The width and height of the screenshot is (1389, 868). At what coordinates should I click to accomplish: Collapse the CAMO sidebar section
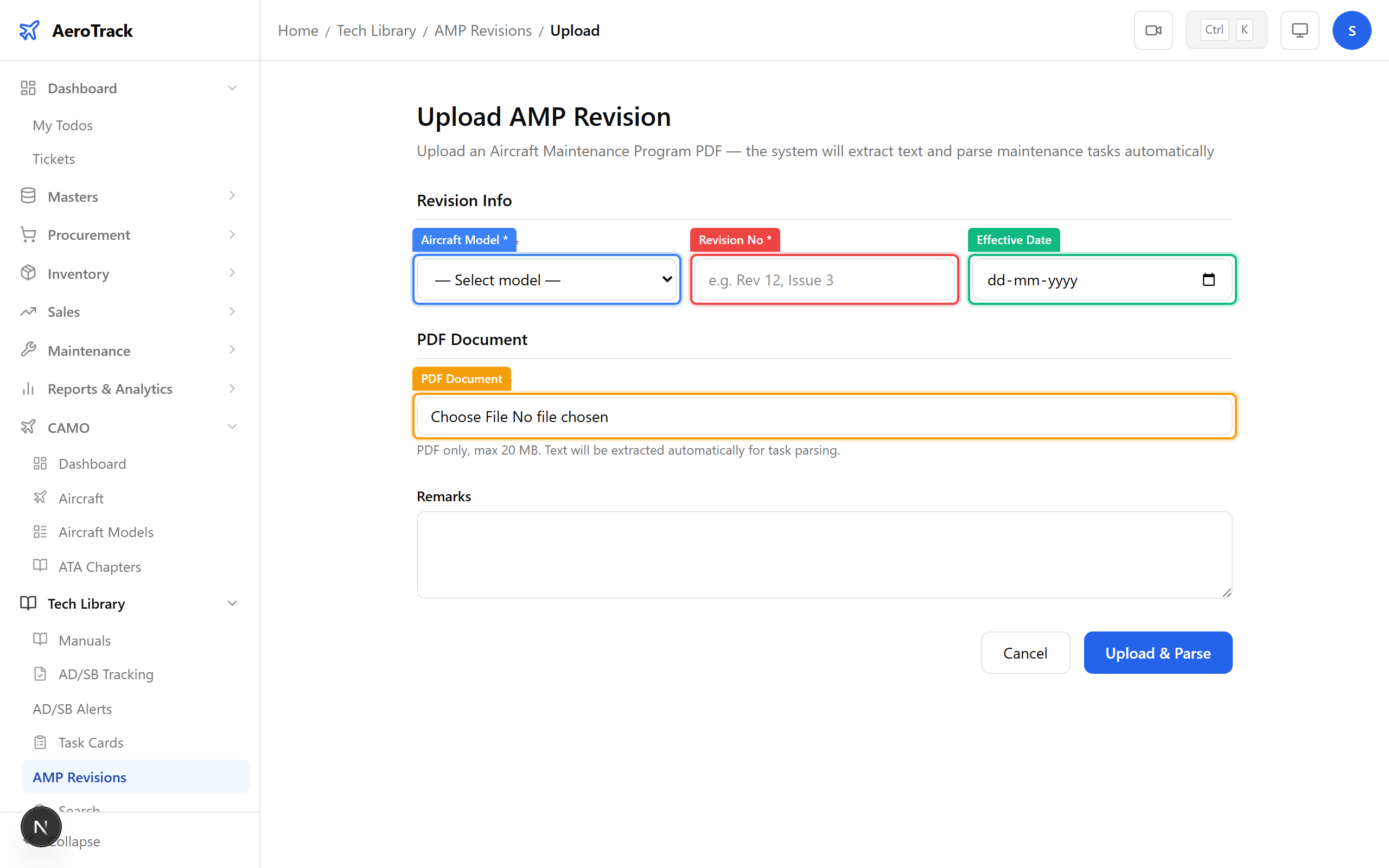coord(232,427)
